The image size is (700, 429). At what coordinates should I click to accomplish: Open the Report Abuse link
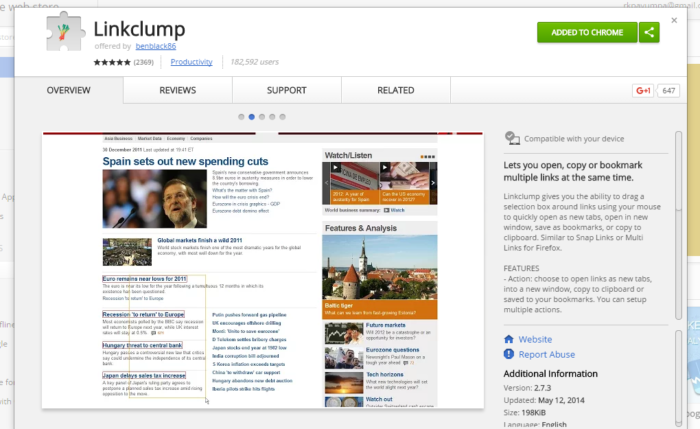click(546, 354)
